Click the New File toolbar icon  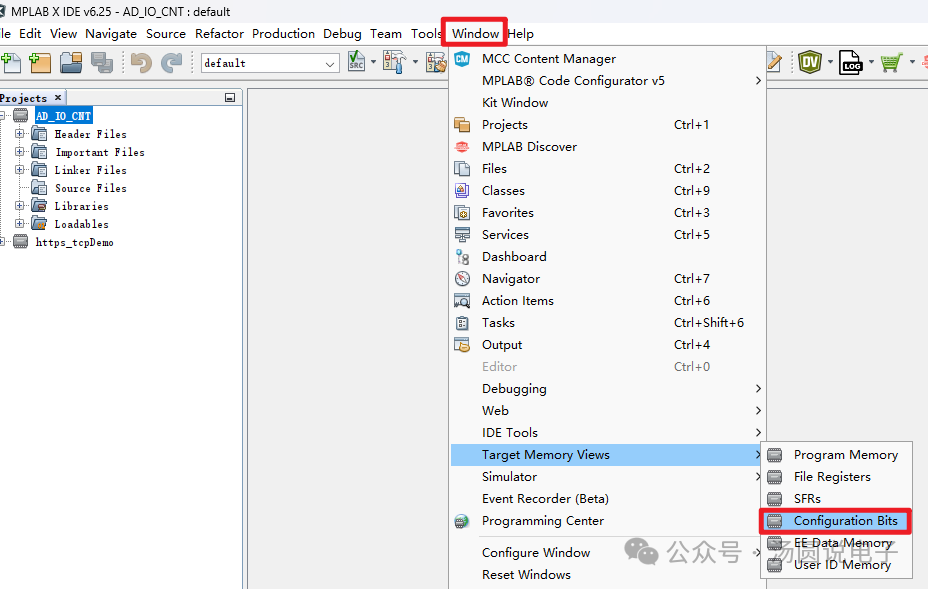11,62
